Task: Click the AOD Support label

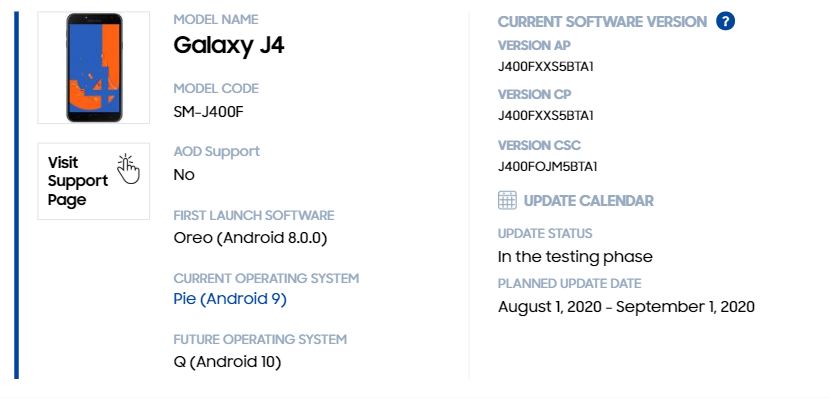Action: coord(216,151)
